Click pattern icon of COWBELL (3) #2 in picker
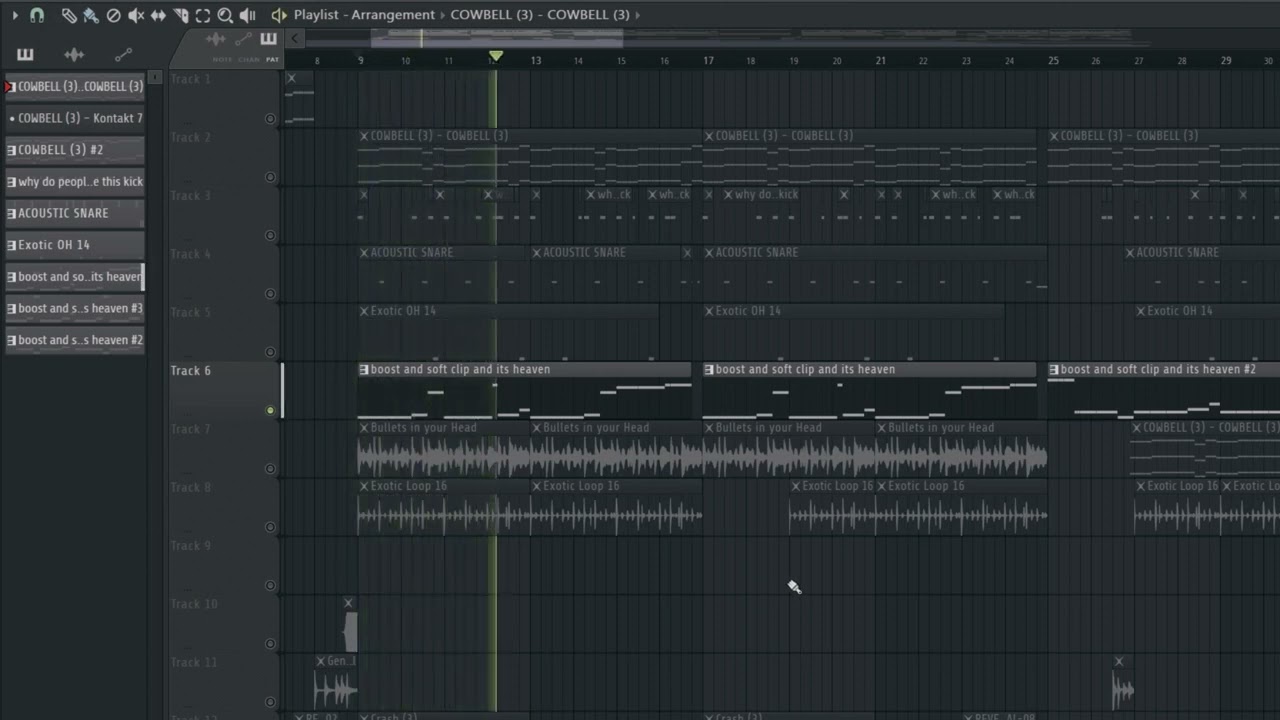1280x720 pixels. point(11,150)
